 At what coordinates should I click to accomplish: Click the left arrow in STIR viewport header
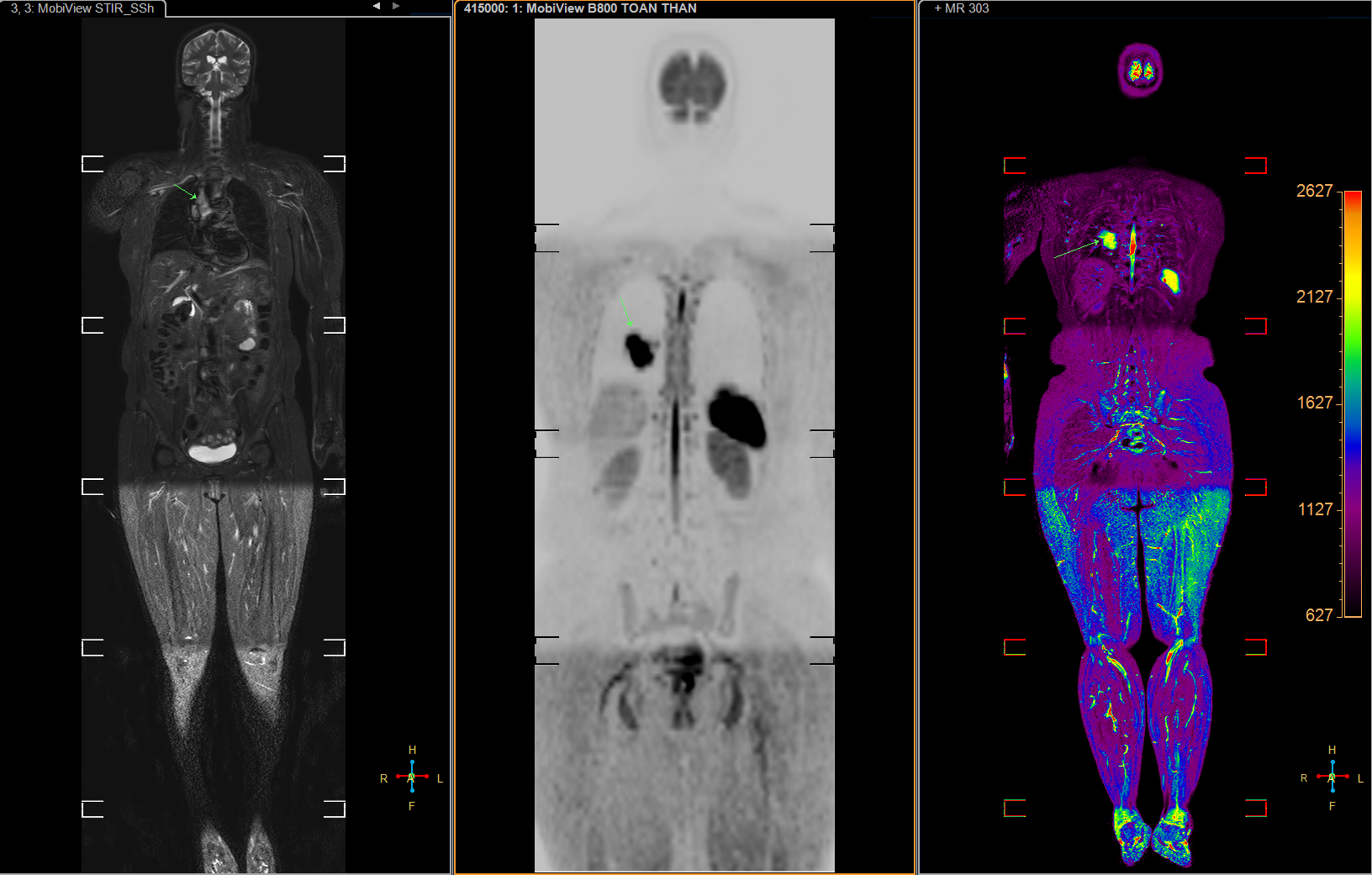pos(377,6)
